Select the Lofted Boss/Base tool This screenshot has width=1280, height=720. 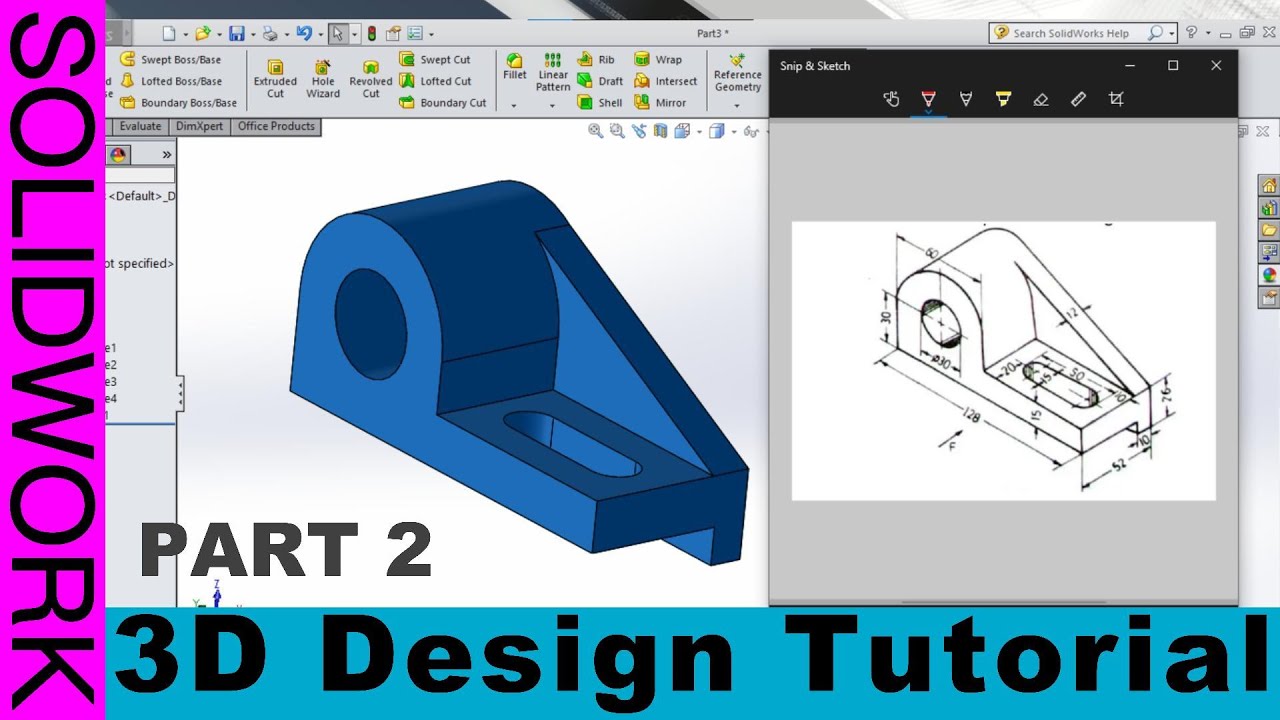point(171,81)
